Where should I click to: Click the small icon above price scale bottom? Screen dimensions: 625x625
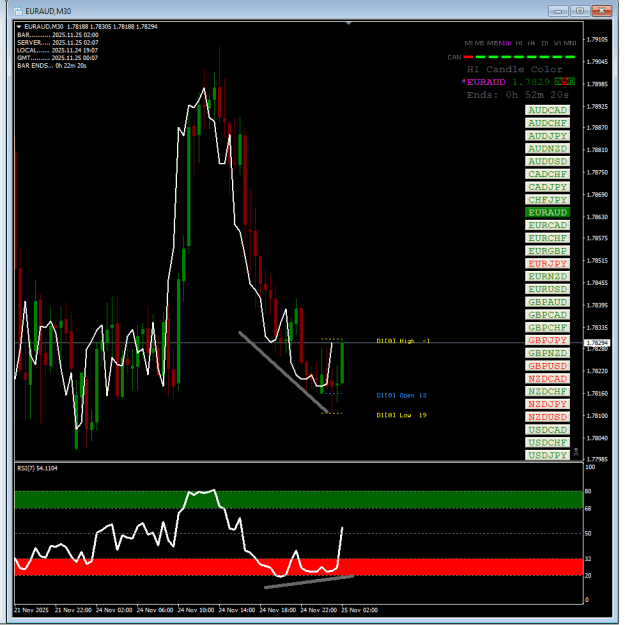tap(576, 452)
